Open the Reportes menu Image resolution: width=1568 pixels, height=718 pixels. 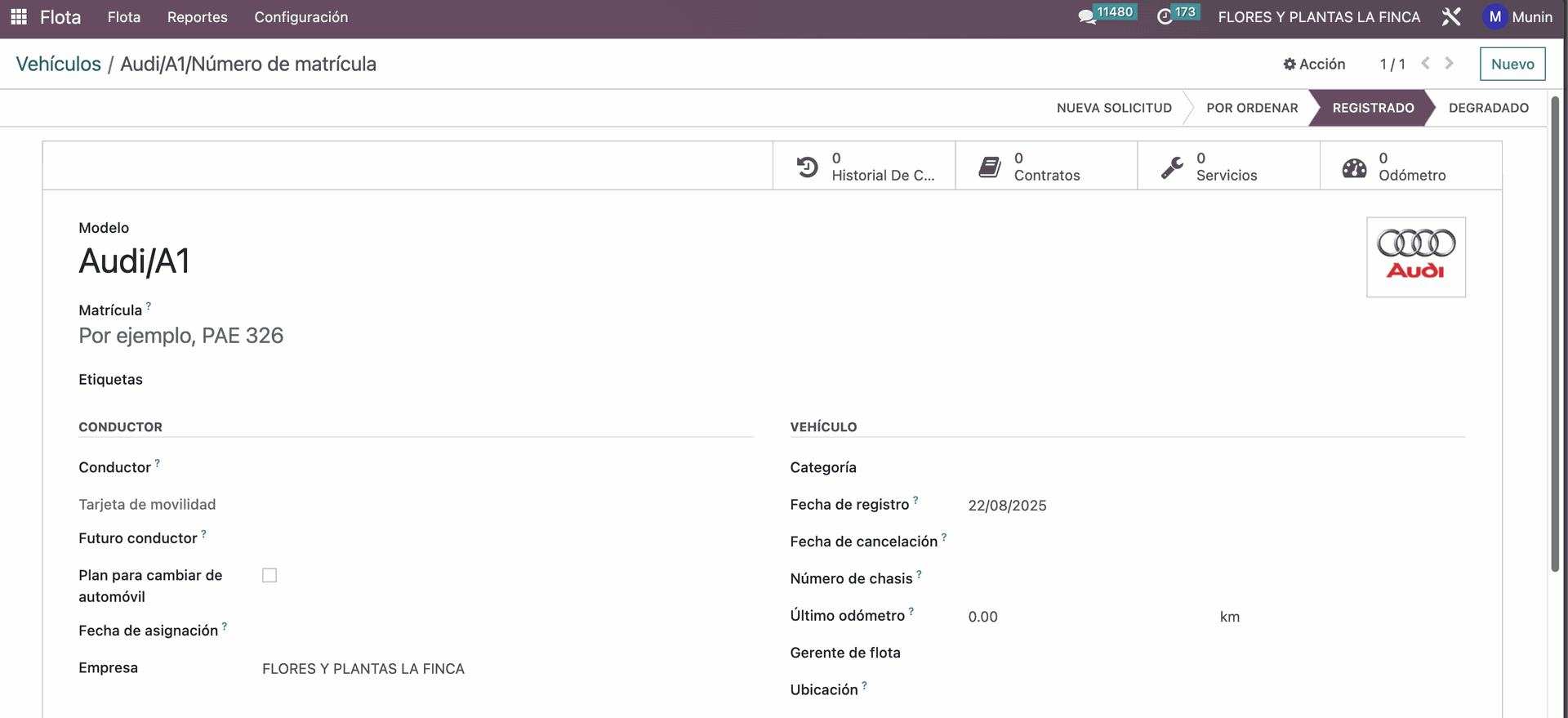(198, 16)
